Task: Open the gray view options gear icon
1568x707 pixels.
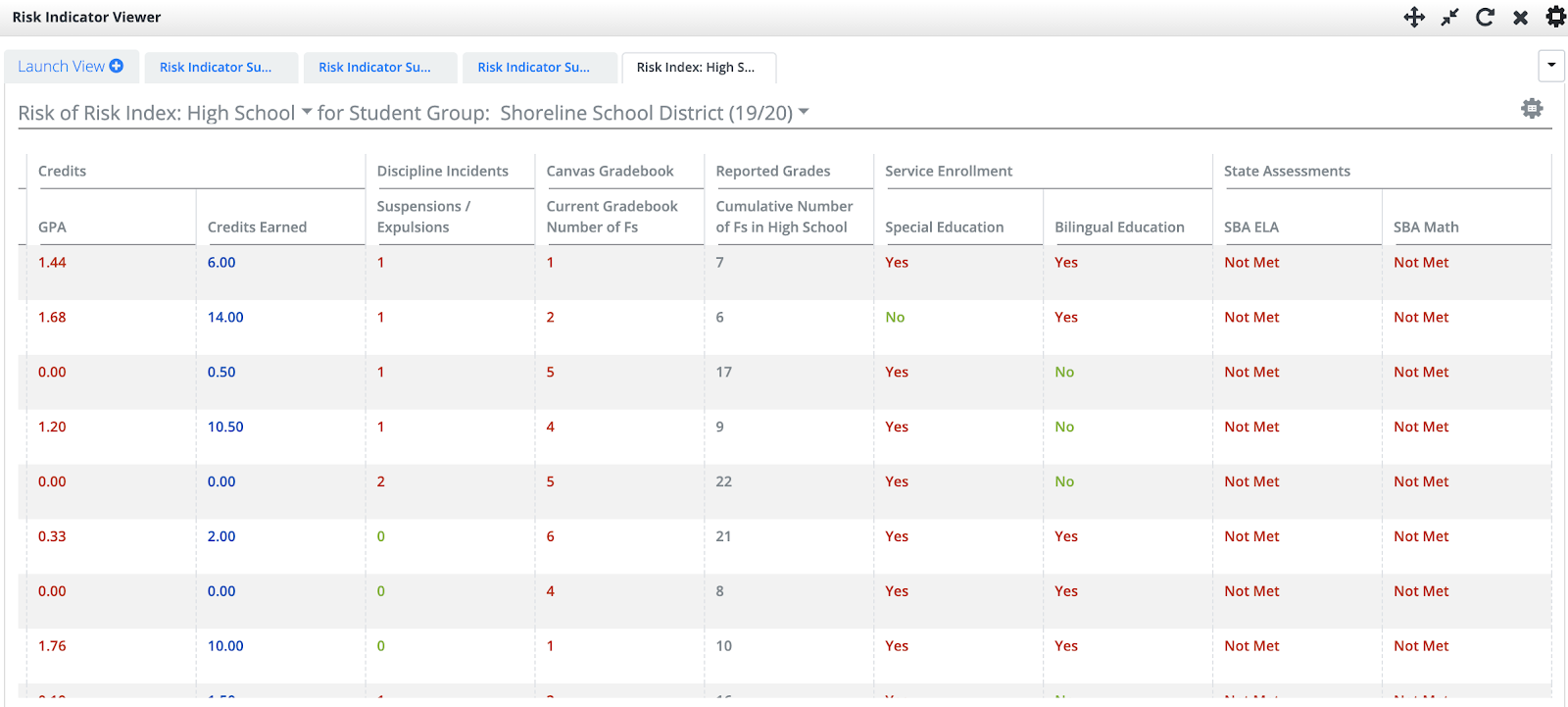Action: [x=1532, y=108]
